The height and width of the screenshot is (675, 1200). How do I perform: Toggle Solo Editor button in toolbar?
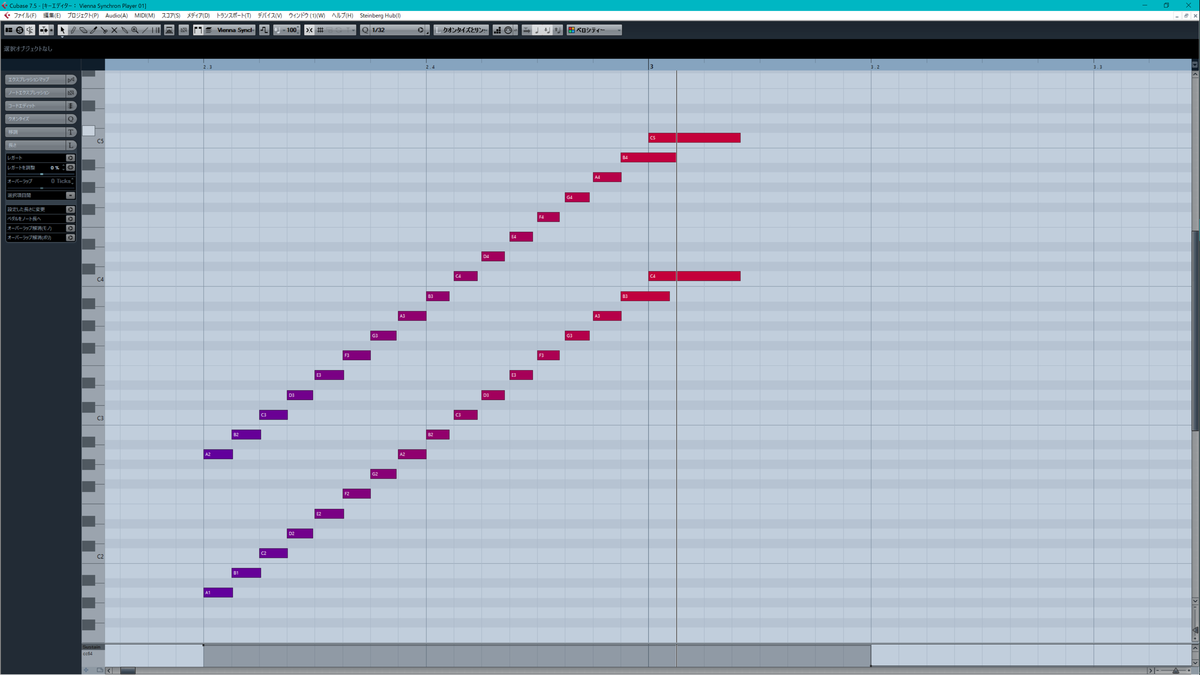click(19, 30)
